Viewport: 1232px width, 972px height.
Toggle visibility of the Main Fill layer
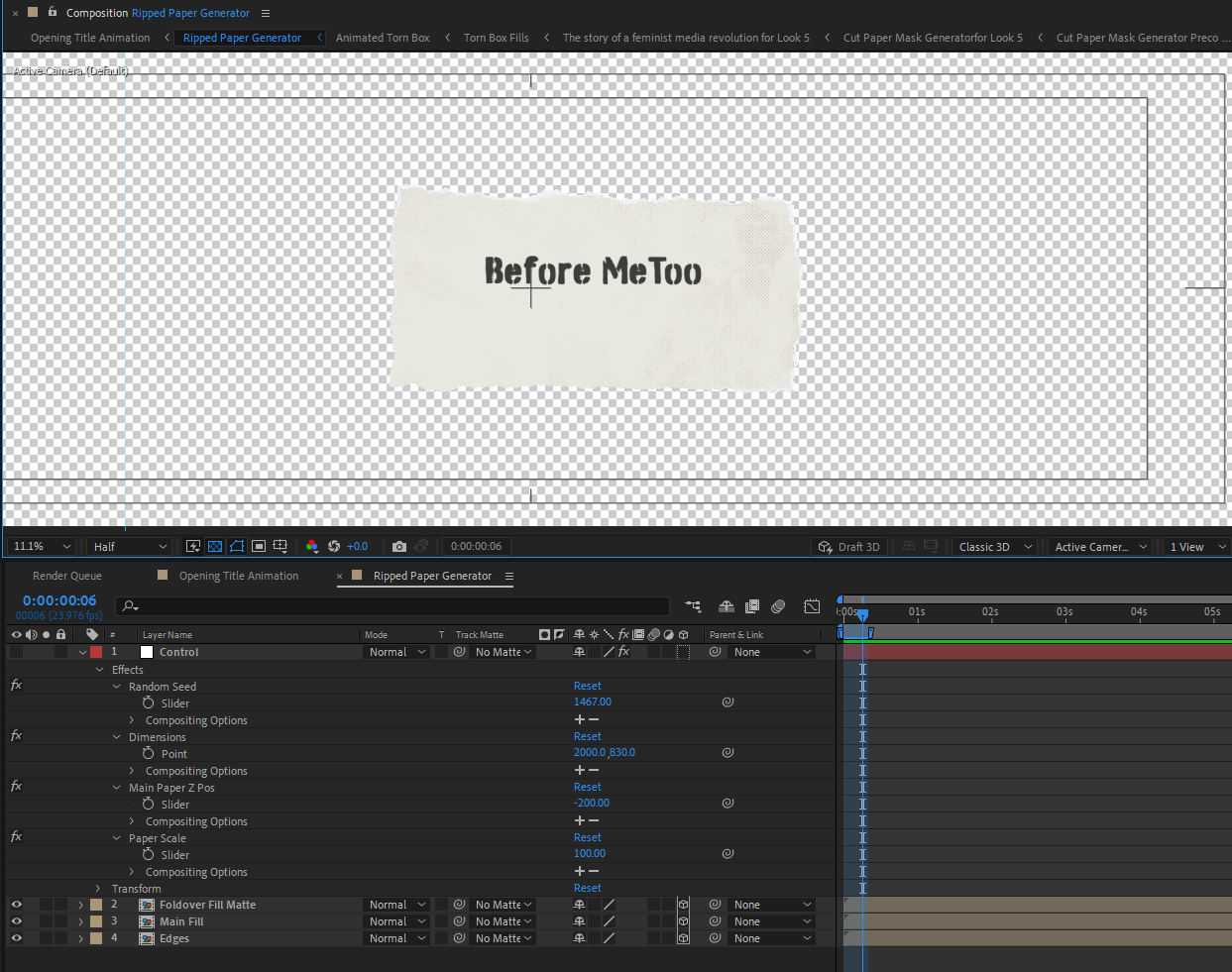14,920
